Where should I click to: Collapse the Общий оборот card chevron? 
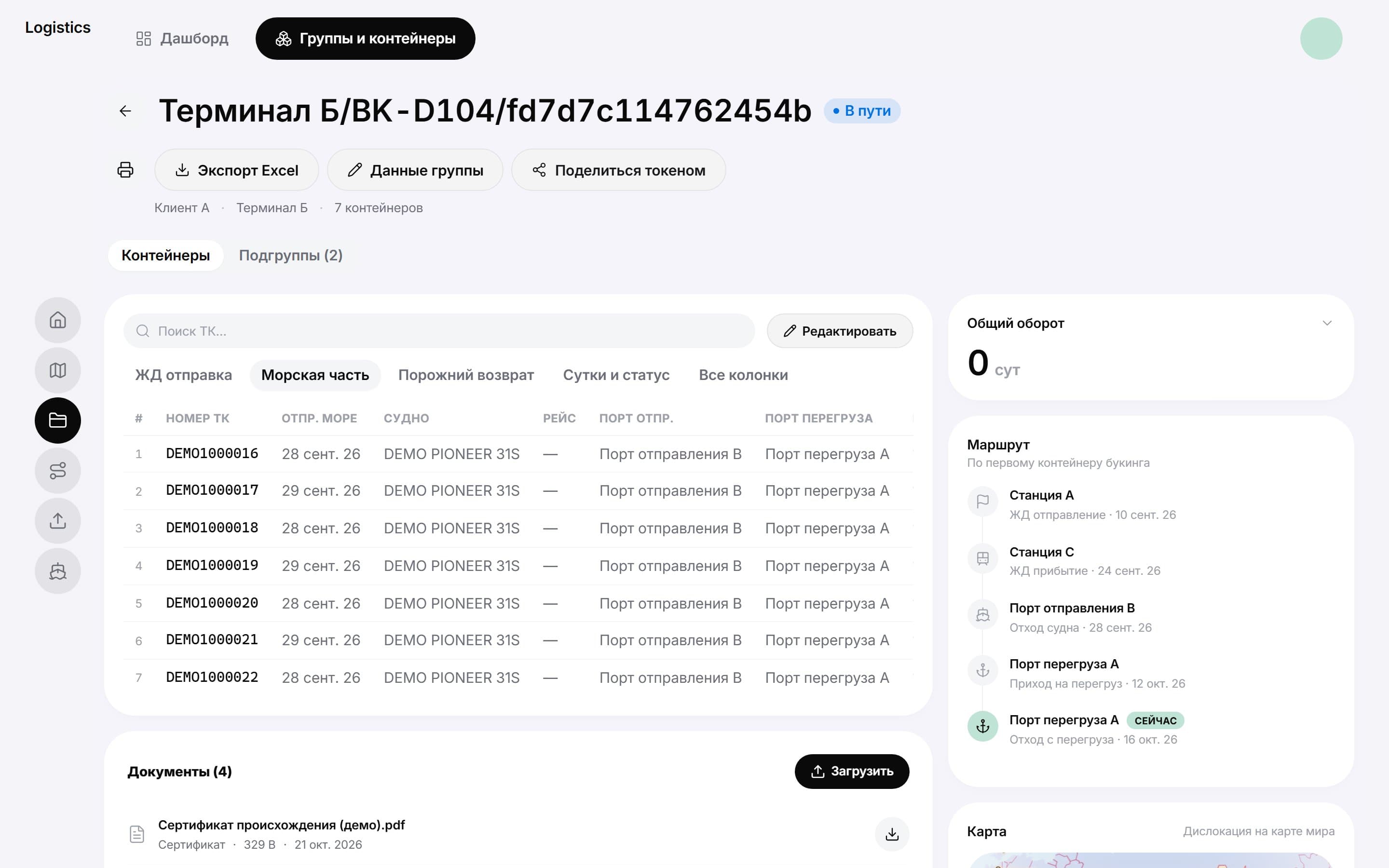[1327, 323]
